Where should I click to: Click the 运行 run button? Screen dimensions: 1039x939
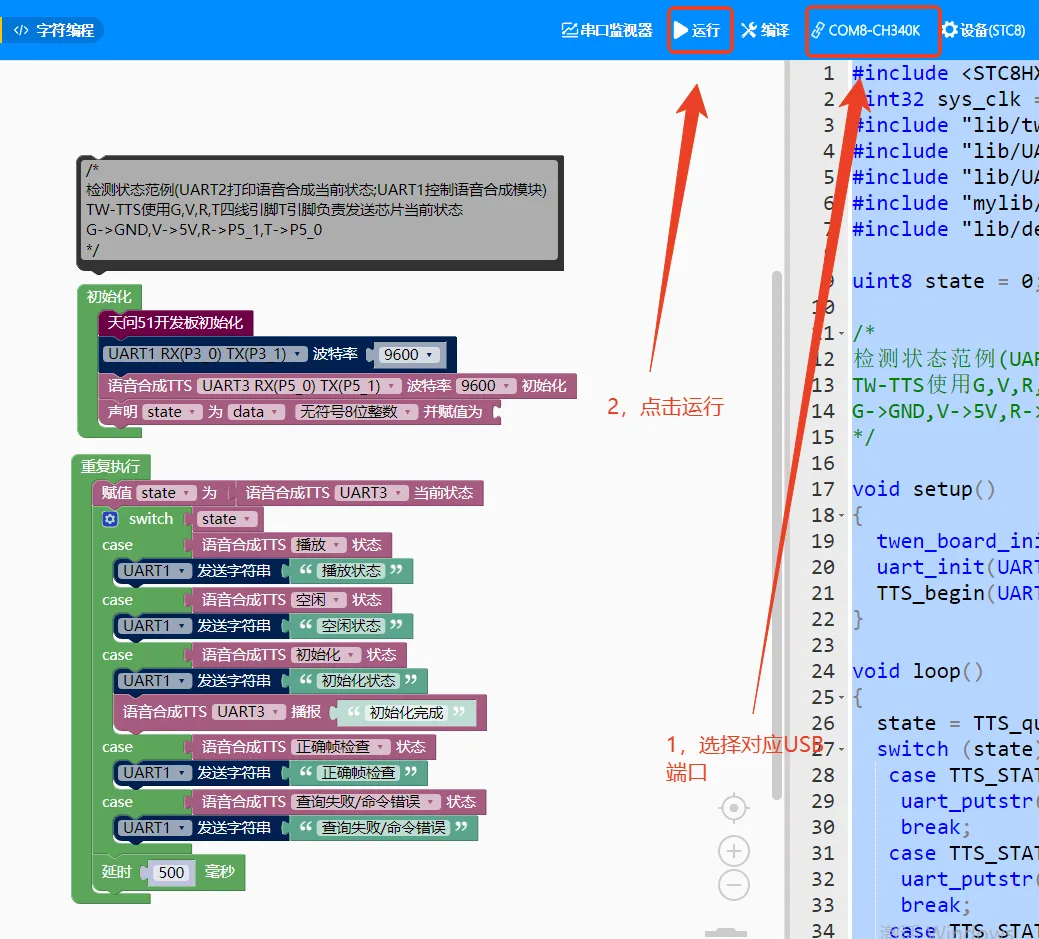point(697,30)
